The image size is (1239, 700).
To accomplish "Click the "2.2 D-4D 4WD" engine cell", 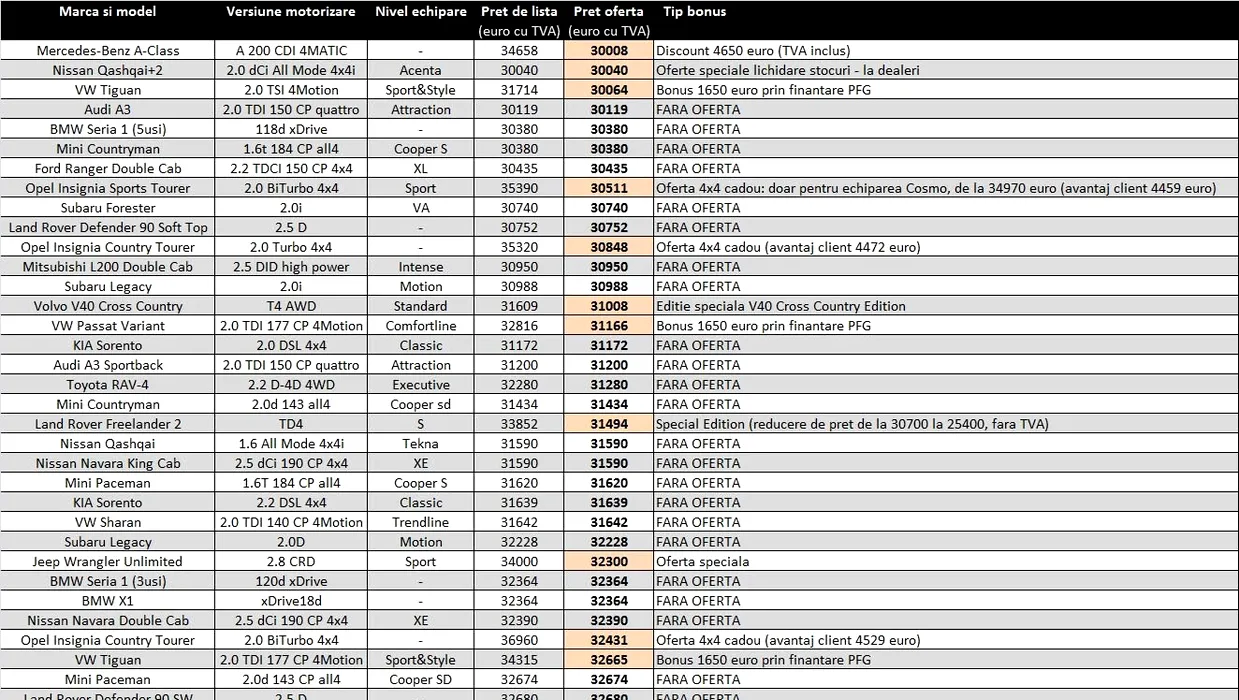I will click(x=291, y=385).
